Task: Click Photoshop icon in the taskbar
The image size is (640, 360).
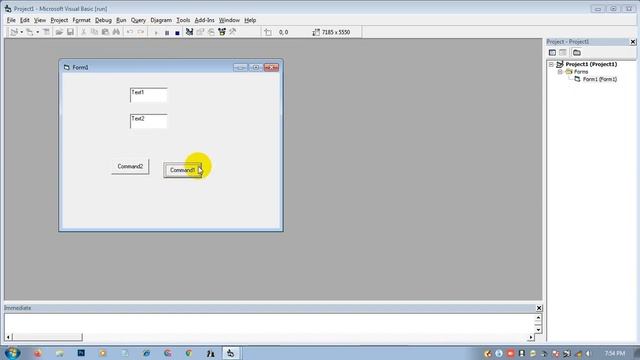Action: coord(81,353)
